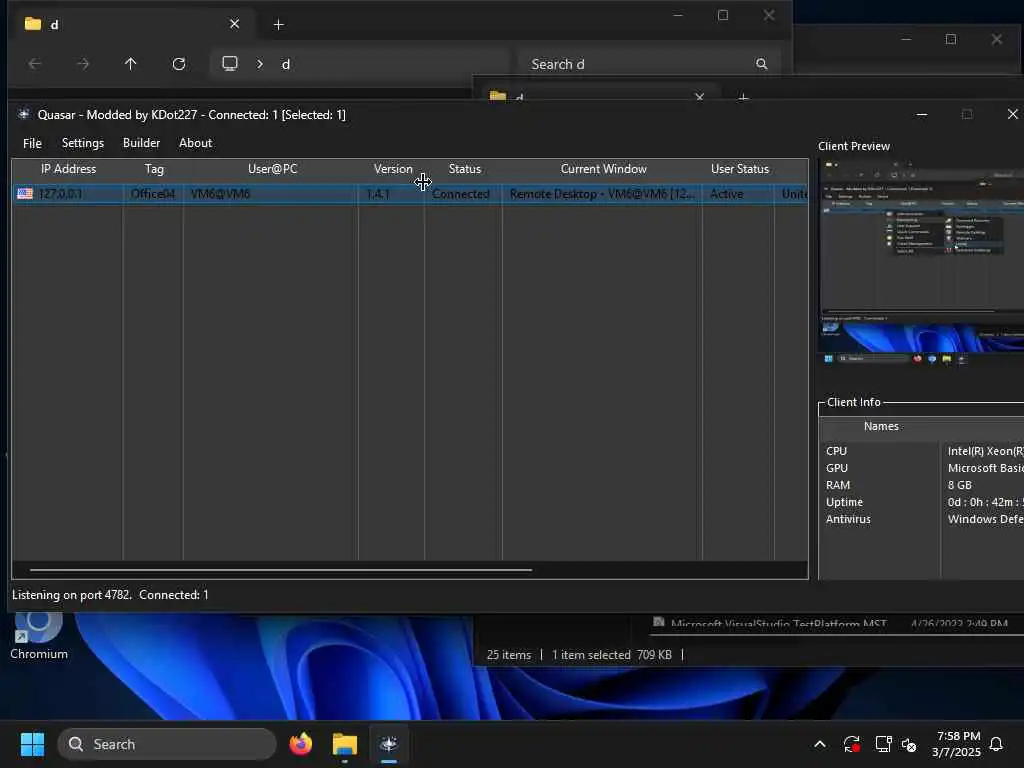The image size is (1024, 768).
Task: Open File Explorer from the taskbar
Action: (x=344, y=744)
